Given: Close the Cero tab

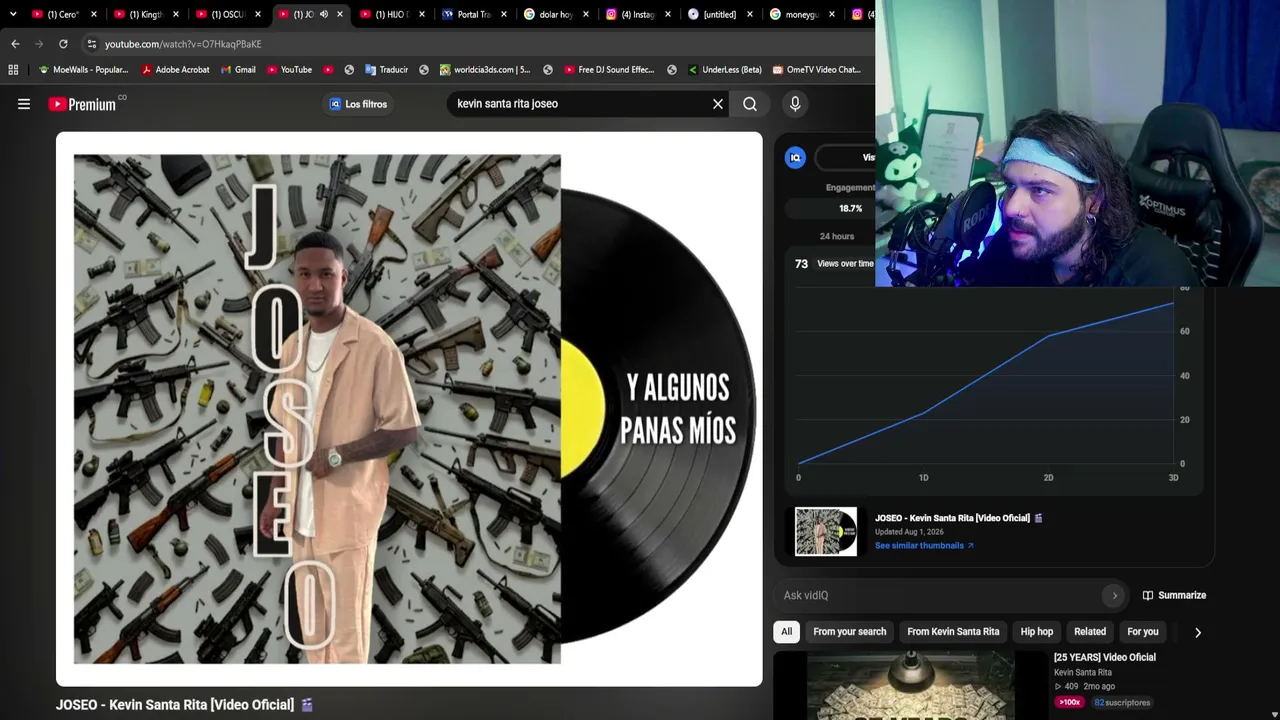Looking at the screenshot, I should [x=94, y=14].
